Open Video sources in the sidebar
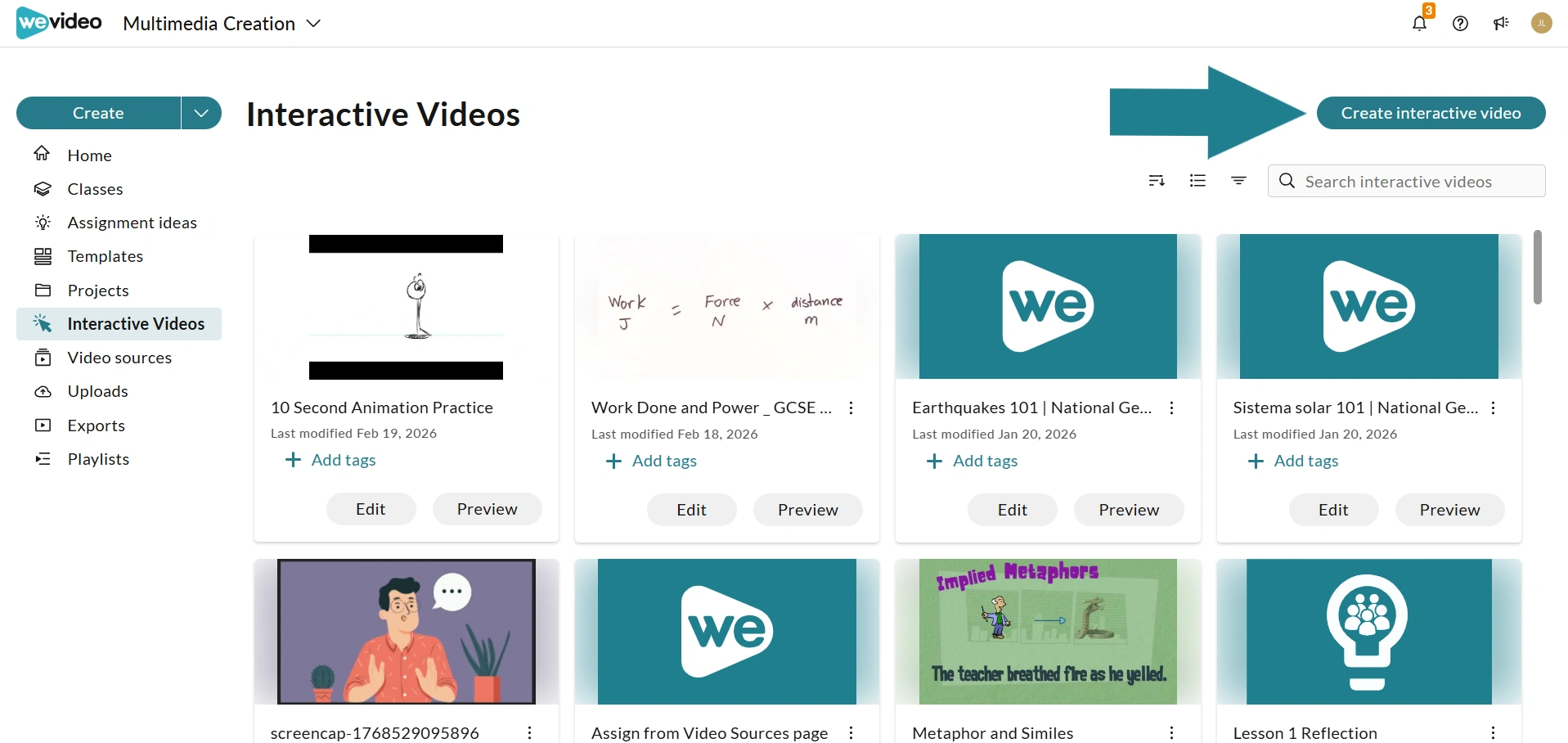 (x=119, y=358)
